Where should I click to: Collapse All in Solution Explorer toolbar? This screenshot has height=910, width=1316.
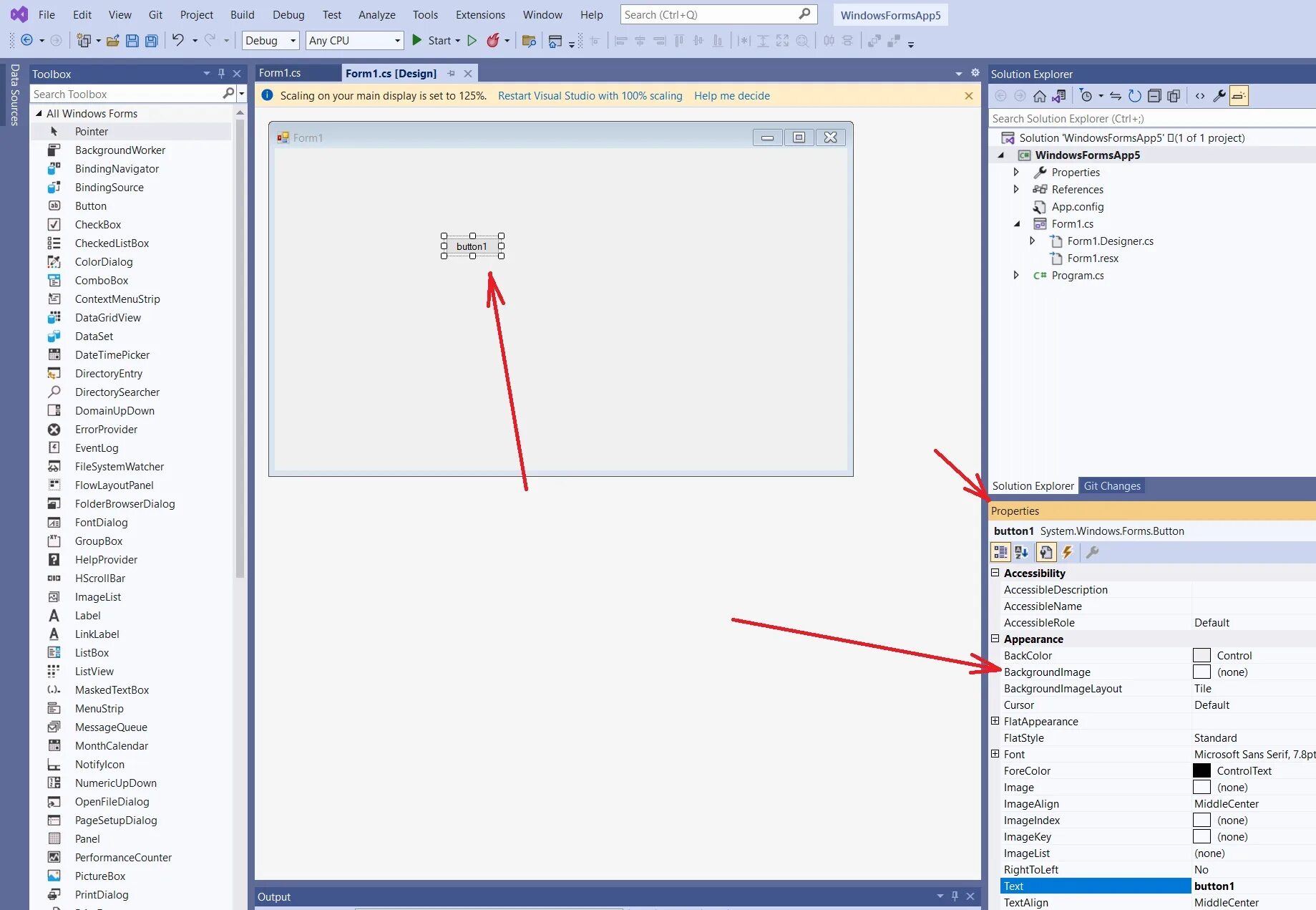[x=1154, y=96]
